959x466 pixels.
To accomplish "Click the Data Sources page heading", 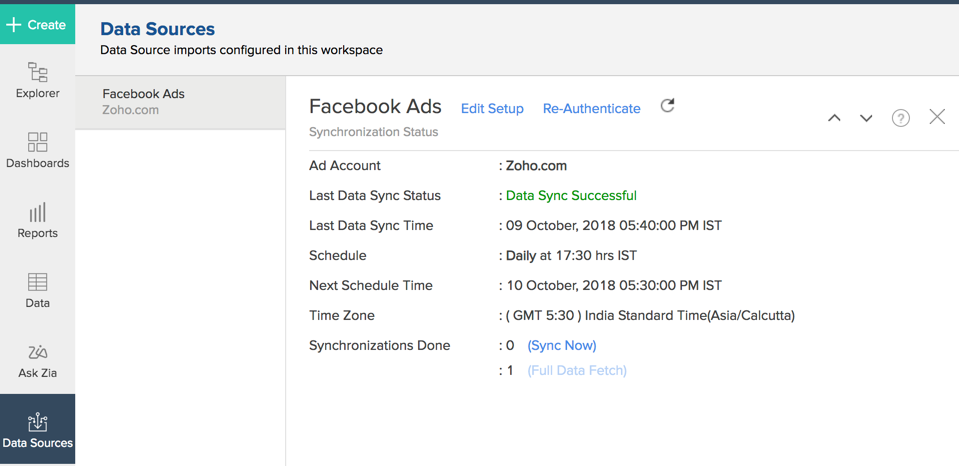I will pyautogui.click(x=157, y=29).
